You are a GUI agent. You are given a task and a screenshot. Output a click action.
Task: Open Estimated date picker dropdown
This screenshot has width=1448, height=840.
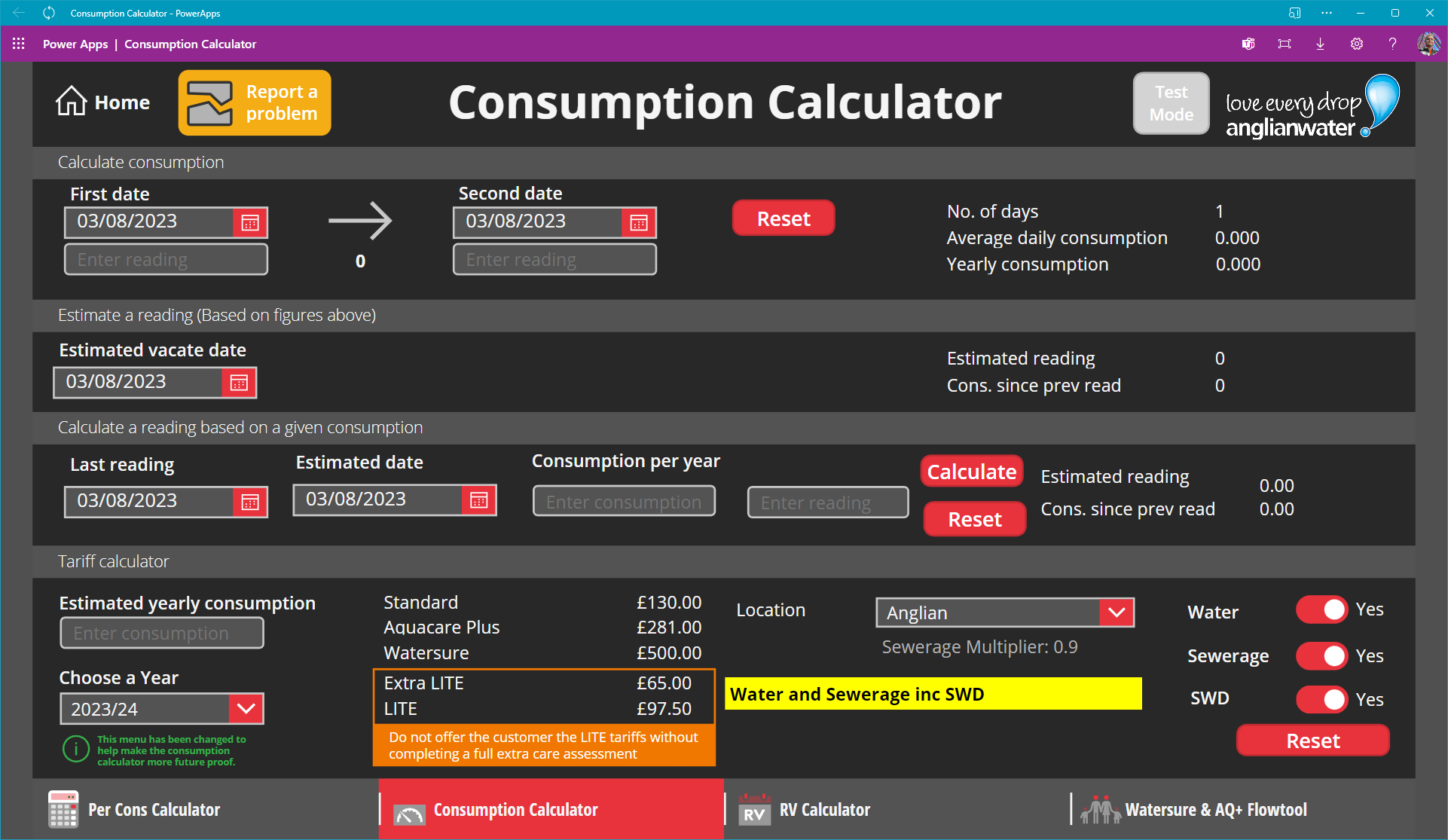[479, 500]
